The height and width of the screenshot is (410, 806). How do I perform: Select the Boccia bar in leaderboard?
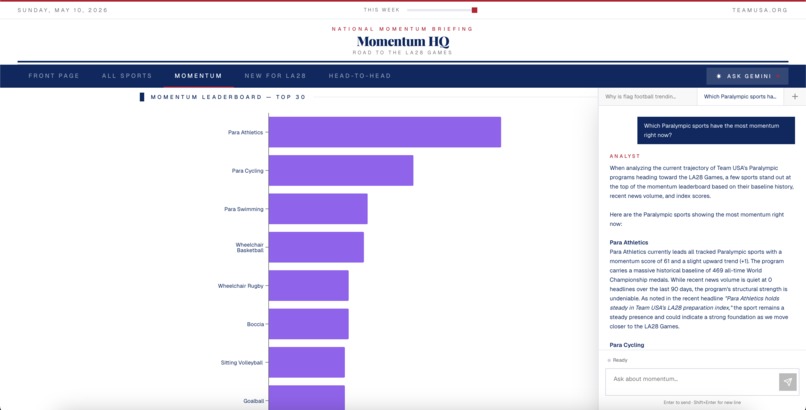click(308, 324)
